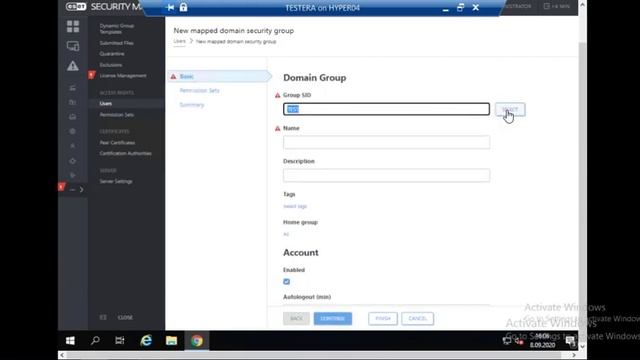Switch to Chrome on the taskbar
This screenshot has width=640, height=360.
(x=197, y=340)
